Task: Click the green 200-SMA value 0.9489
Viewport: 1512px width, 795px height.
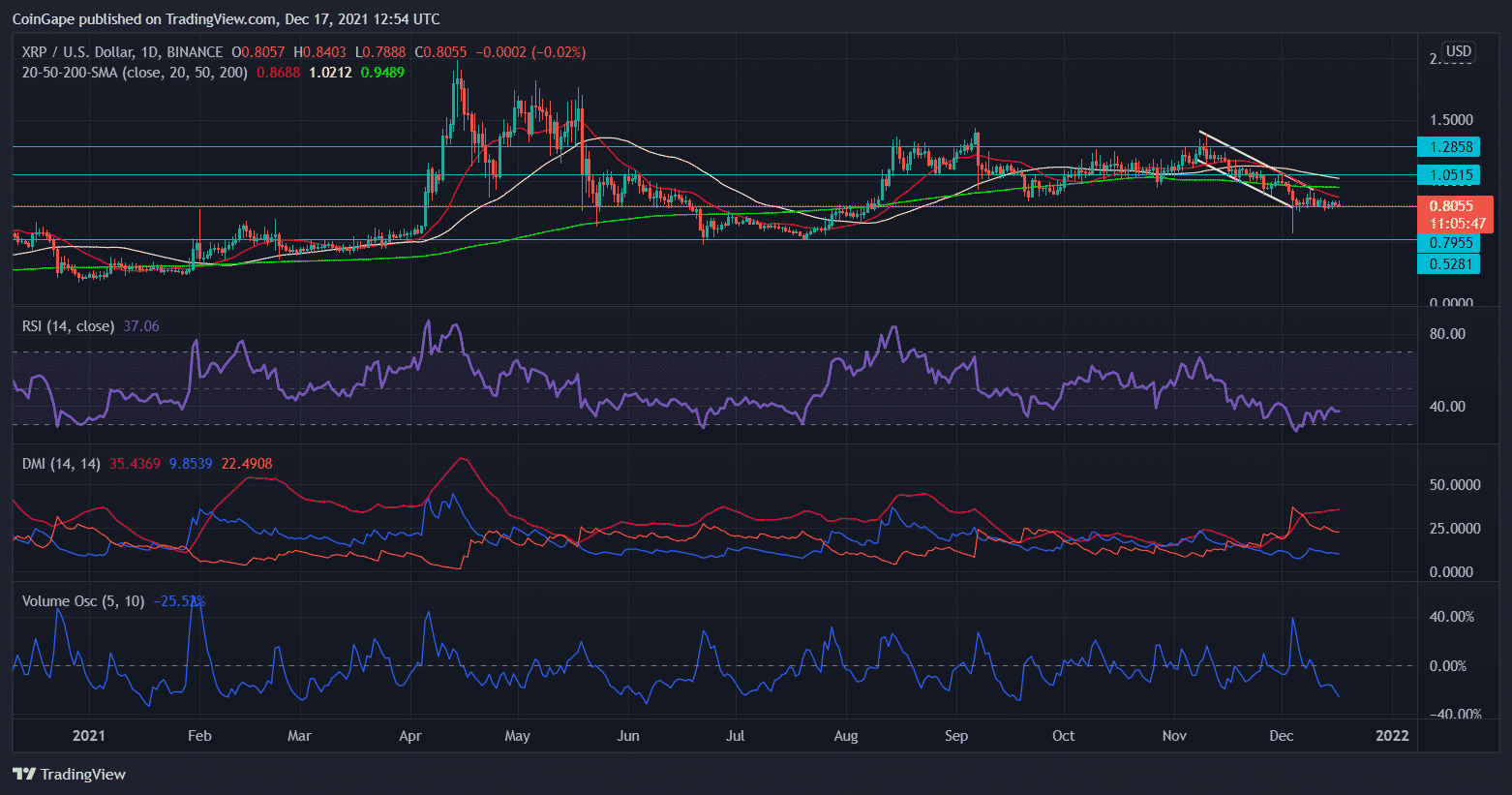Action: point(382,73)
